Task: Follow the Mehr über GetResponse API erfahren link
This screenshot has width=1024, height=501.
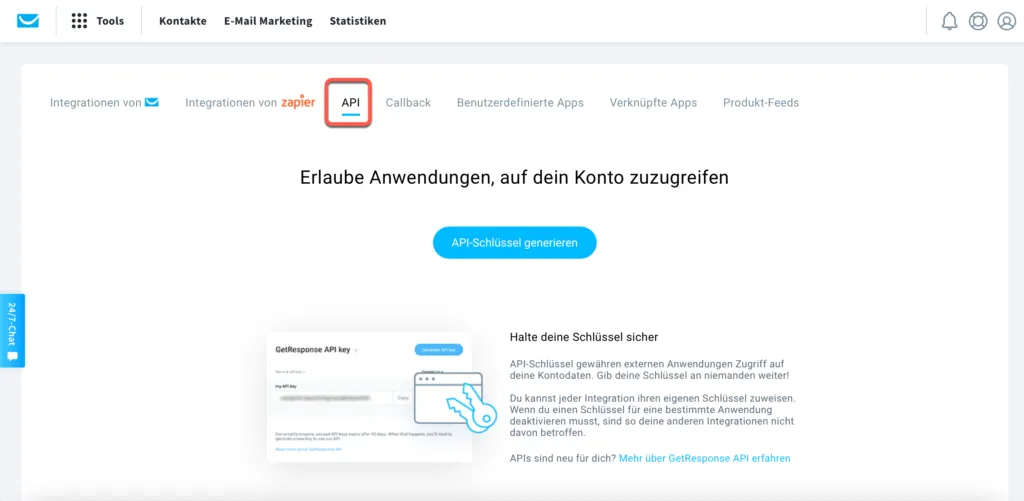Action: (705, 458)
